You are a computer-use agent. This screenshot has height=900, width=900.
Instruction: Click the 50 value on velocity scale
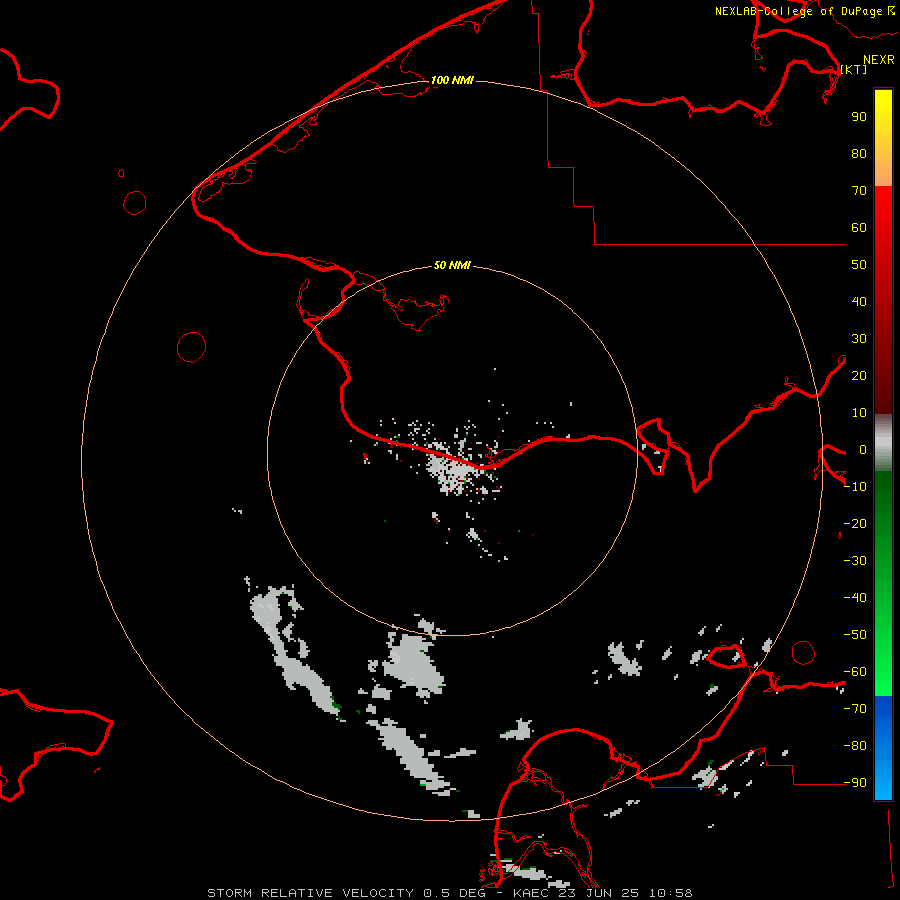point(859,265)
